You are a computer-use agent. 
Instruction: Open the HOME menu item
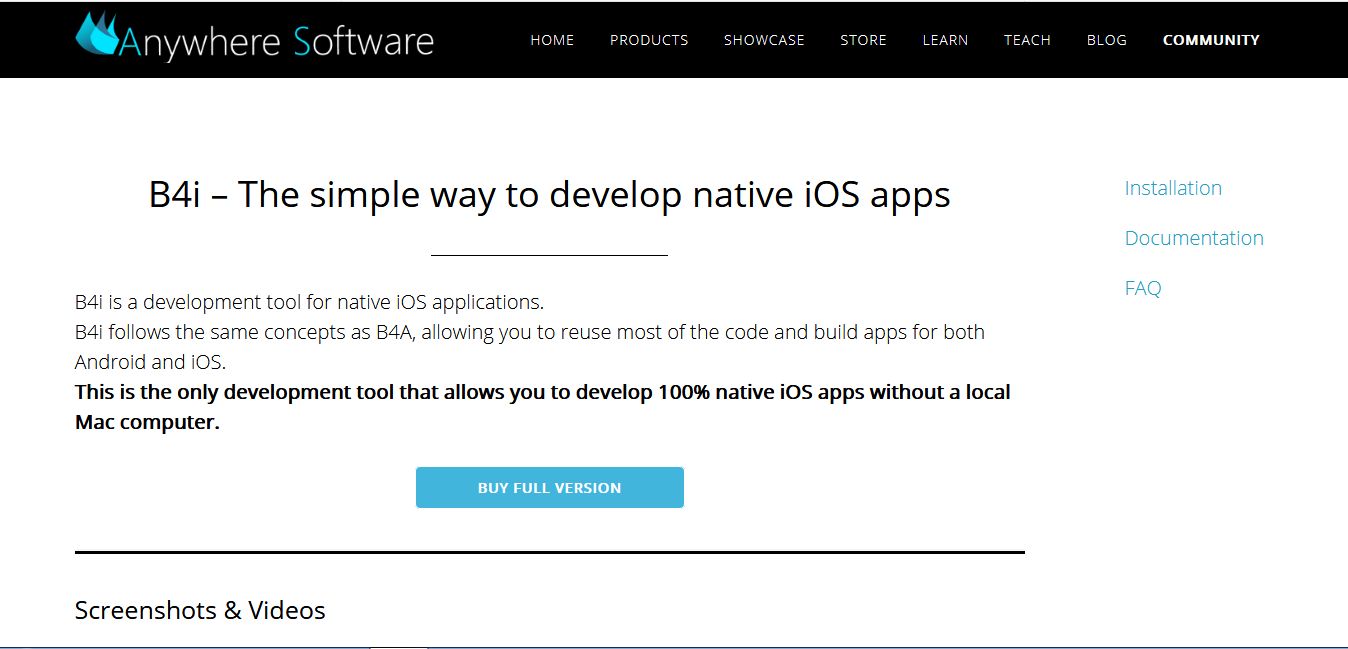click(x=552, y=40)
